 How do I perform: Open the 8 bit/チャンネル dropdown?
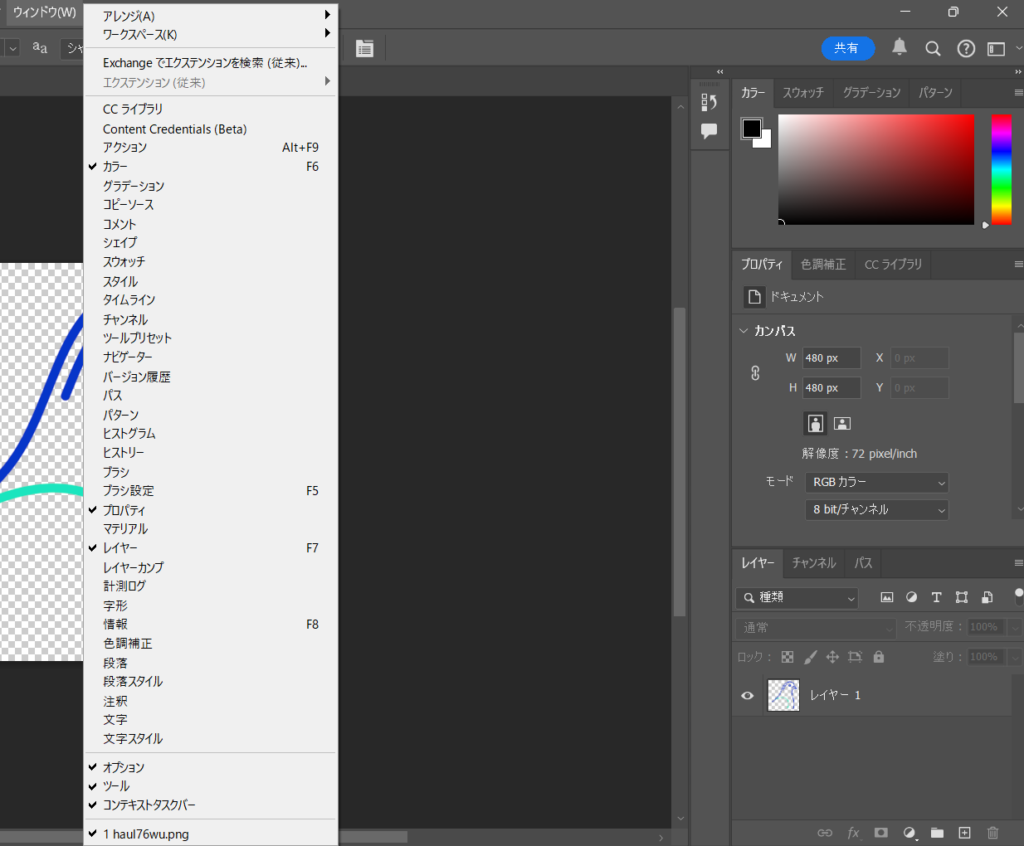pyautogui.click(x=876, y=510)
